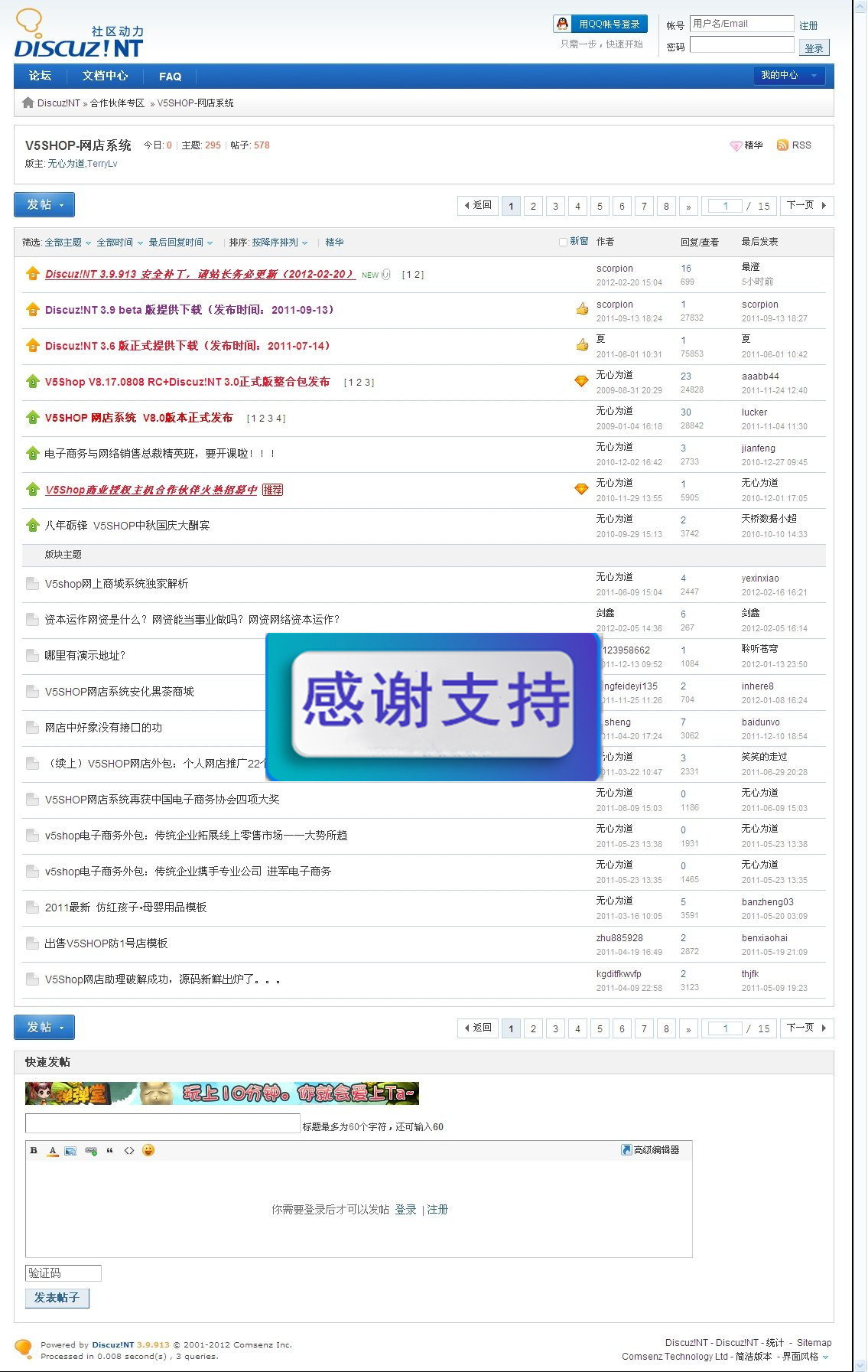This screenshot has width=868, height=1372.
Task: Open thread 2011最新 仿红孩子-母婴用品模板
Action: coord(125,907)
